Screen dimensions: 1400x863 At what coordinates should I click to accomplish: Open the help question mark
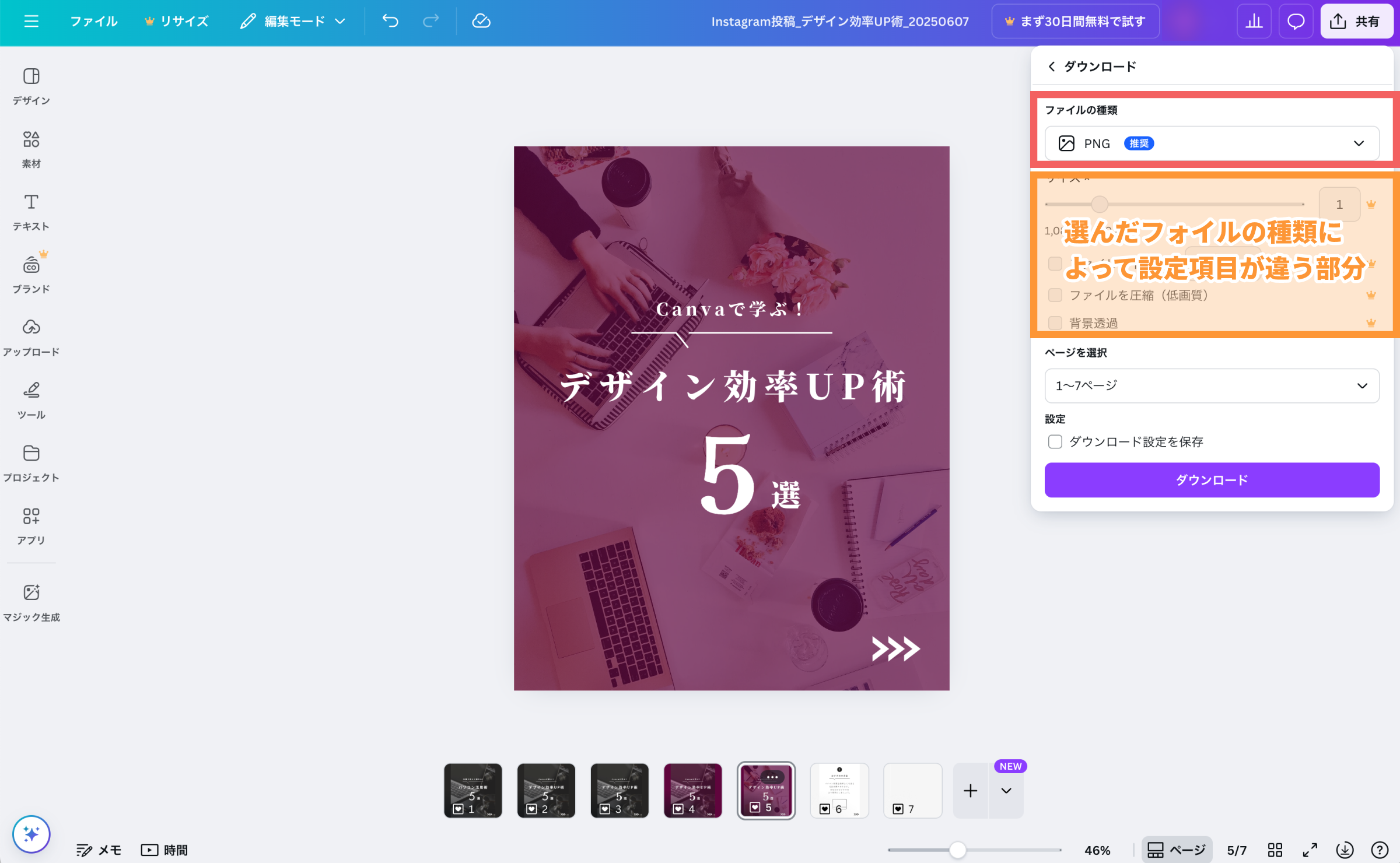click(1380, 850)
